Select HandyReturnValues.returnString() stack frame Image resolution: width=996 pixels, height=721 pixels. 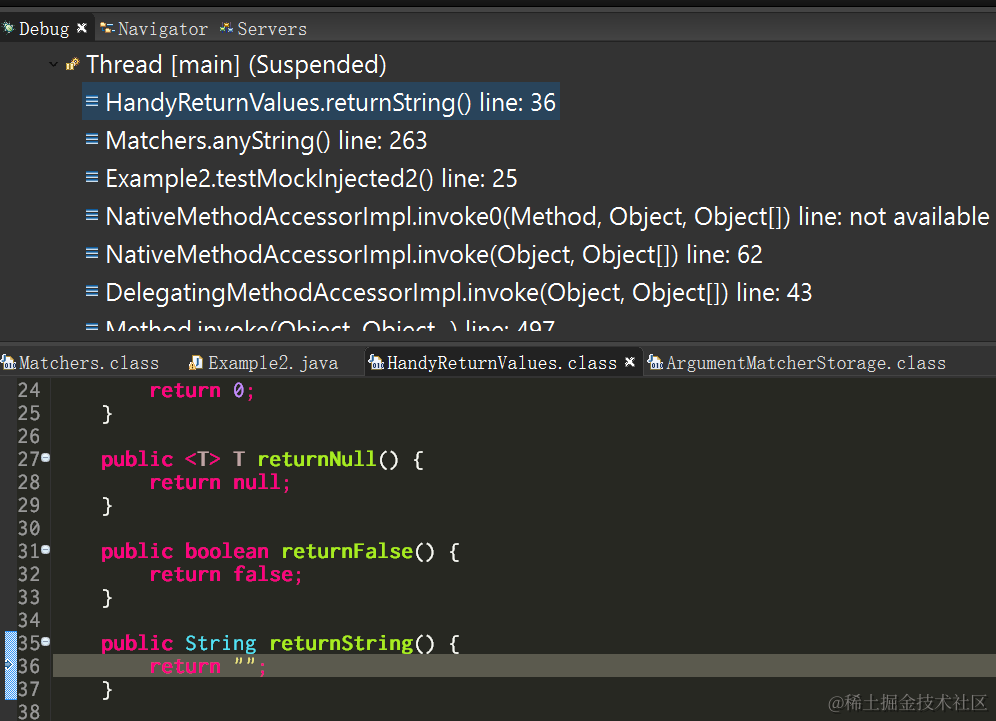321,102
